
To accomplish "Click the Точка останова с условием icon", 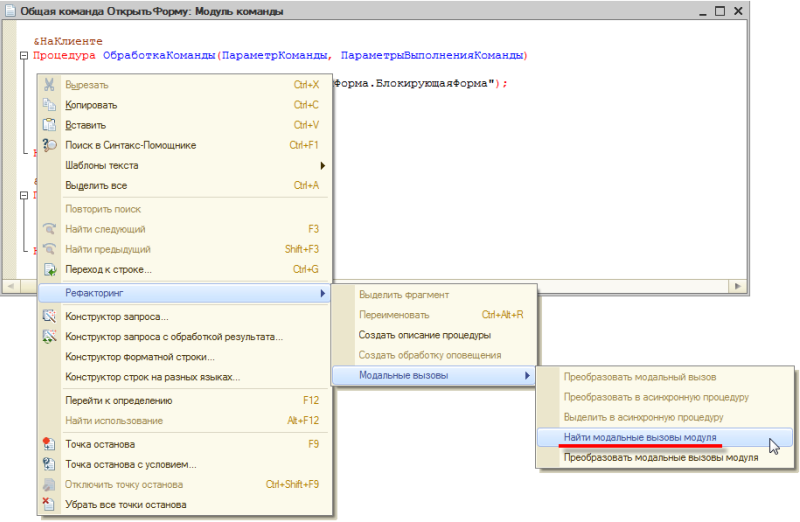I will tap(49, 464).
